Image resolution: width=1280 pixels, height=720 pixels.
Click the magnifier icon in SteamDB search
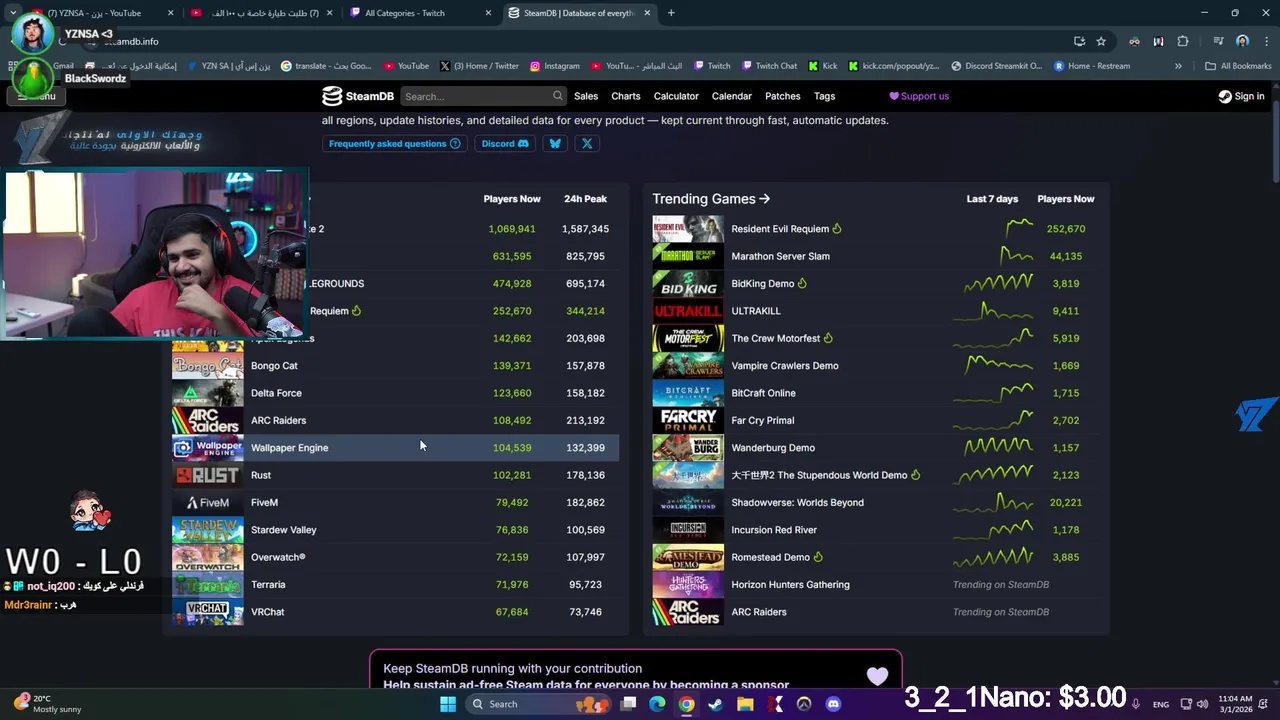[557, 96]
